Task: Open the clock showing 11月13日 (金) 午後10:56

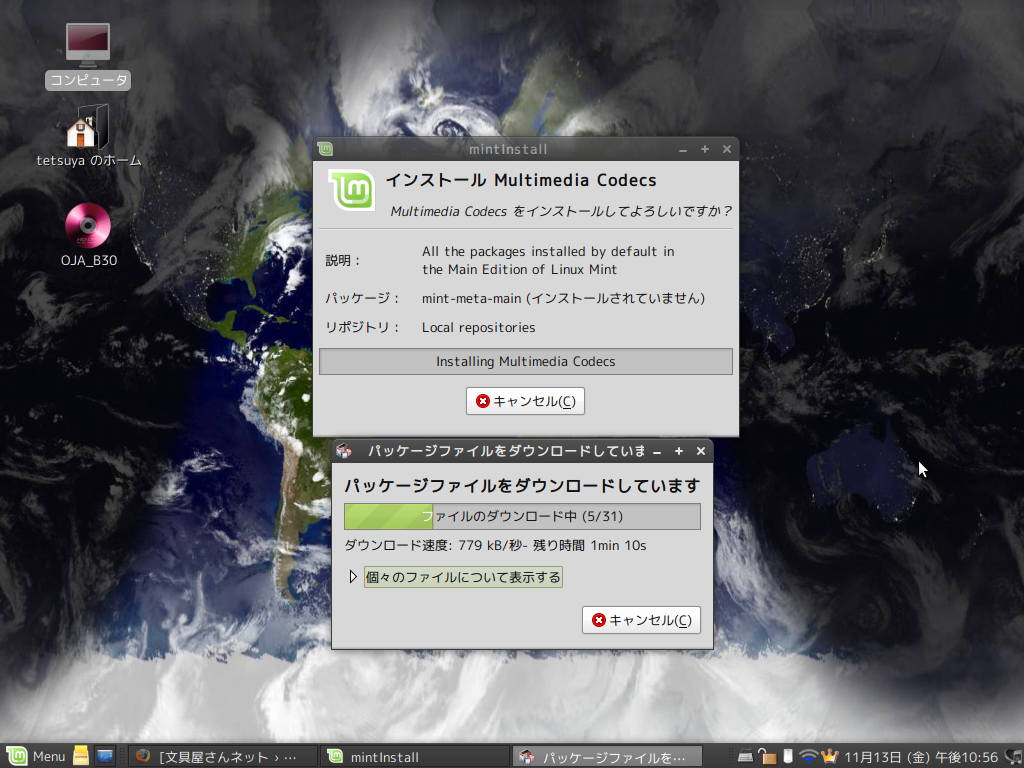Action: click(921, 756)
